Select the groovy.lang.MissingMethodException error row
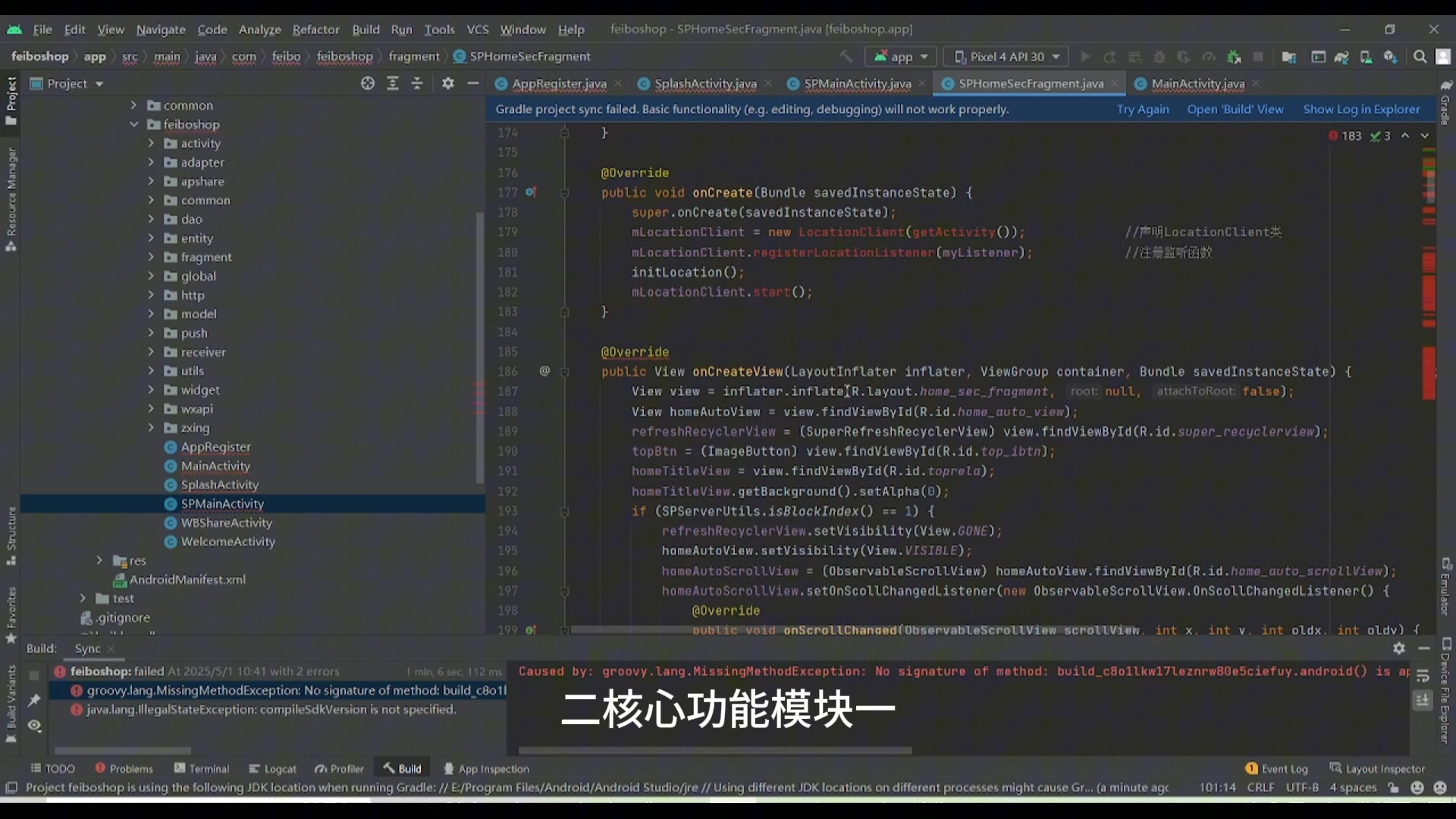 coord(278,690)
